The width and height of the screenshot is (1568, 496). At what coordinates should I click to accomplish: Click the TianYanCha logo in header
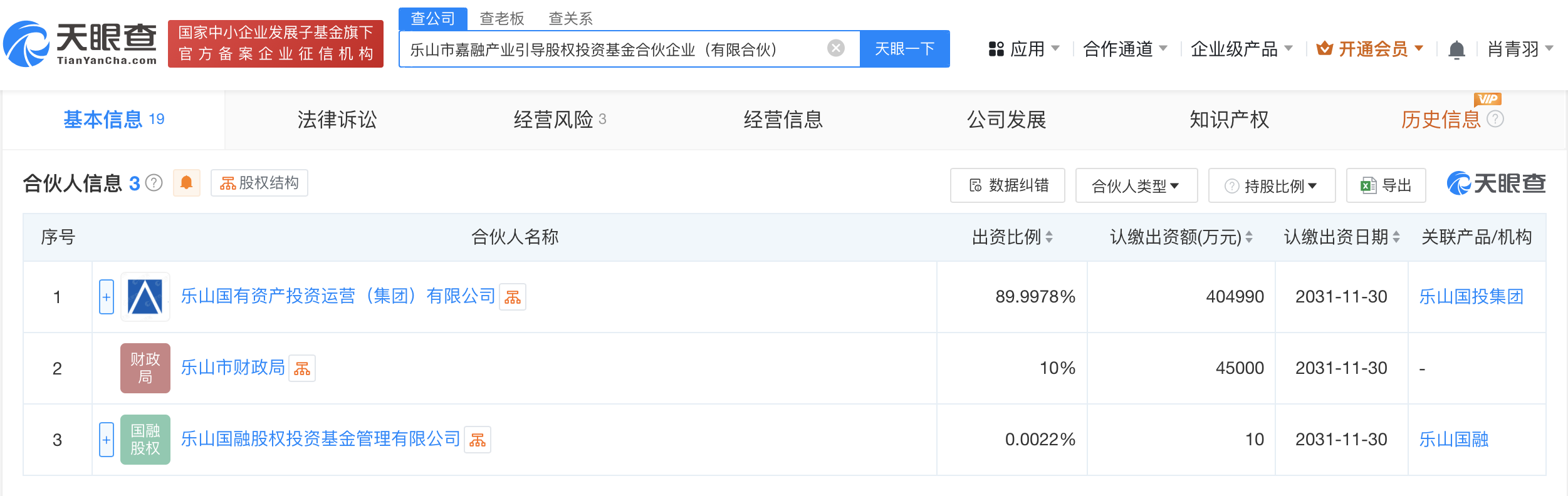(80, 44)
